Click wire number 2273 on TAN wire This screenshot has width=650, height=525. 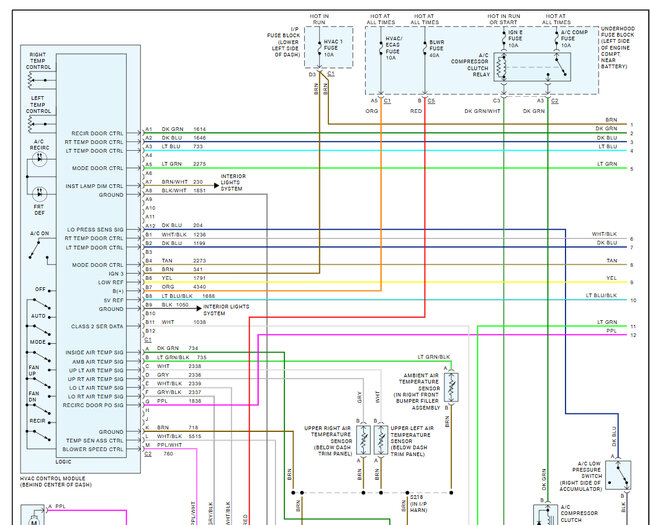(200, 260)
